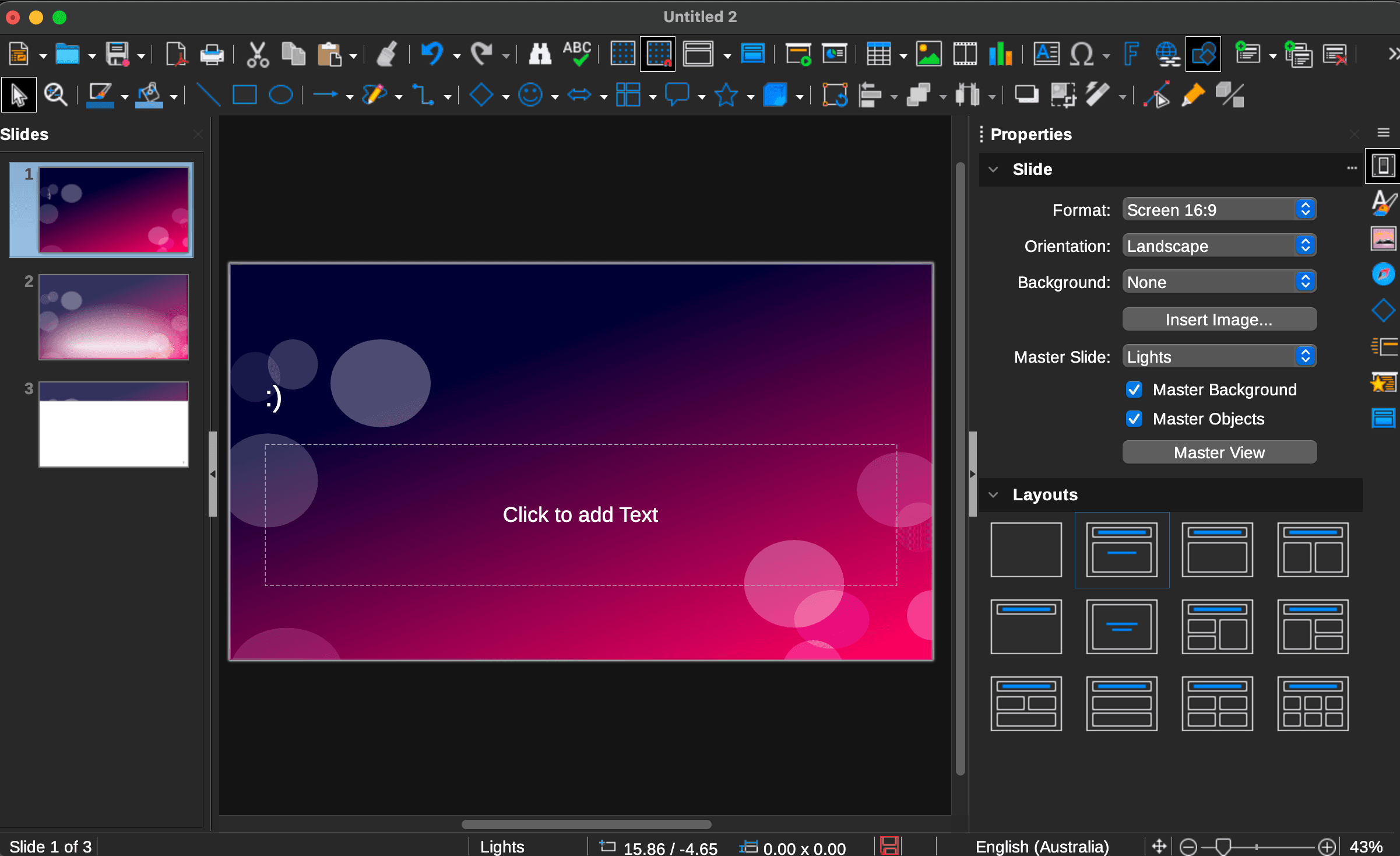Viewport: 1400px width, 856px height.
Task: Expand the Basic Shapes diamond dropdown
Action: [505, 97]
